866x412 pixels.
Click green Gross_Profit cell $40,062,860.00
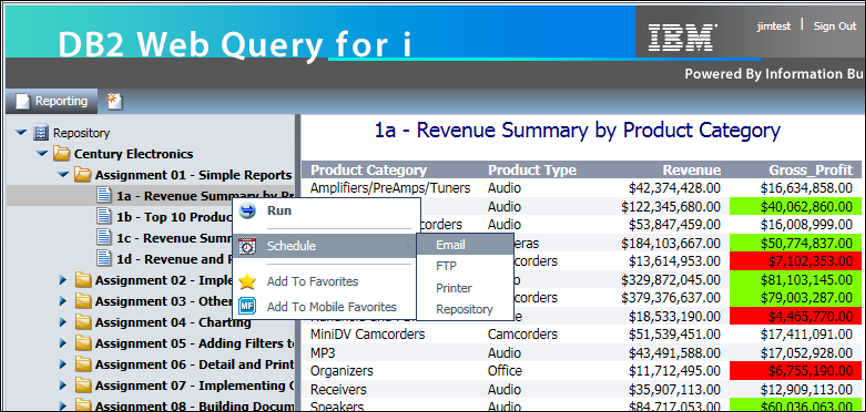(795, 207)
